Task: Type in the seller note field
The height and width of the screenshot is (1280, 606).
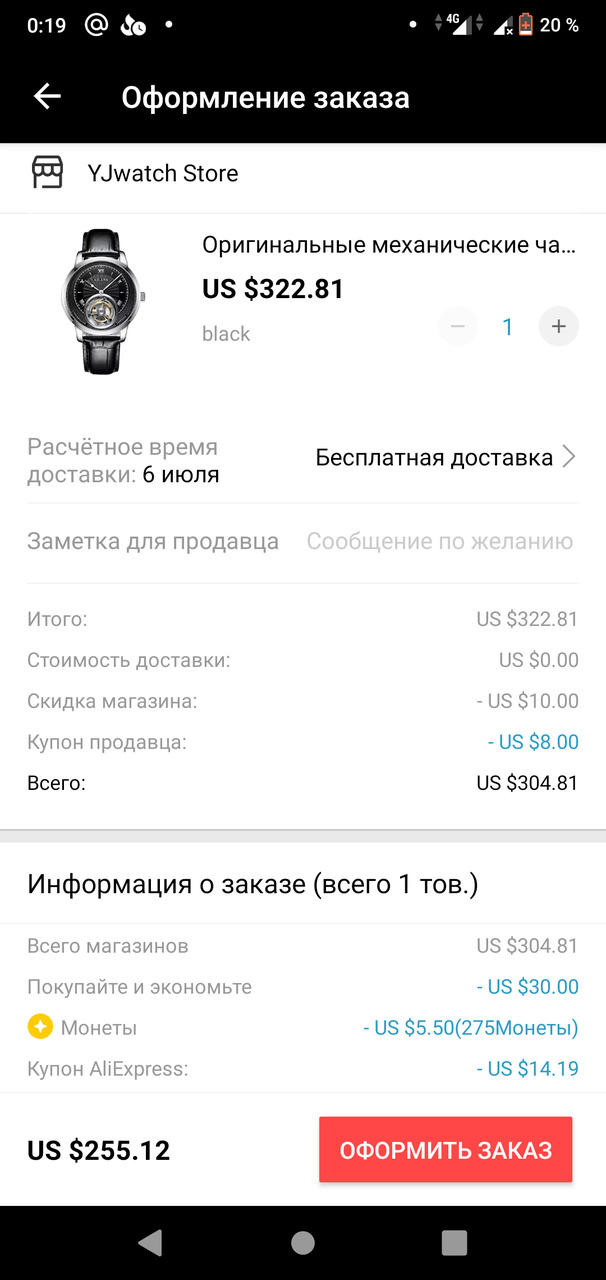Action: pos(439,542)
